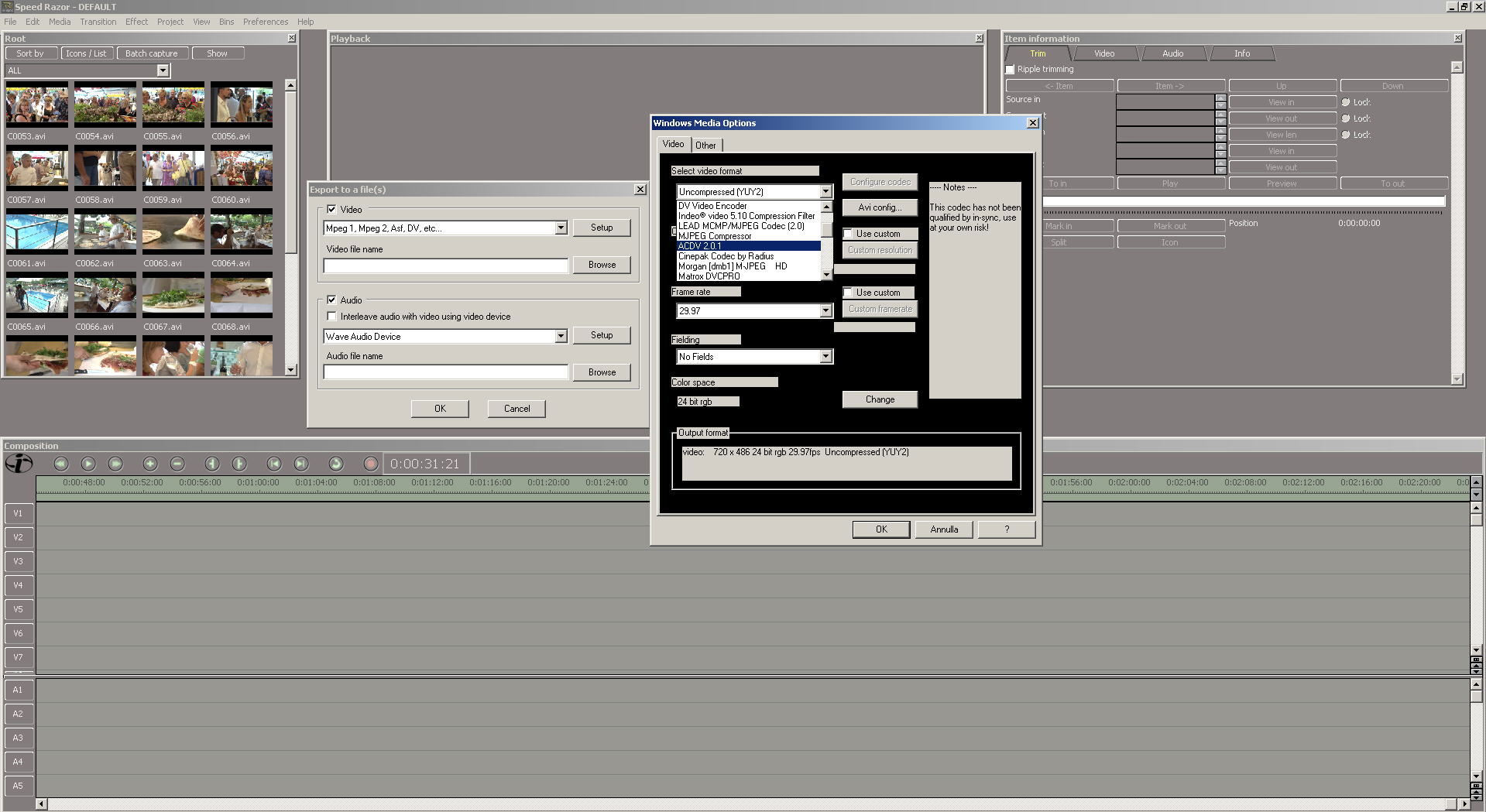Click Root thumbnail list scroll-up arrow
This screenshot has height=812, width=1486.
[291, 85]
